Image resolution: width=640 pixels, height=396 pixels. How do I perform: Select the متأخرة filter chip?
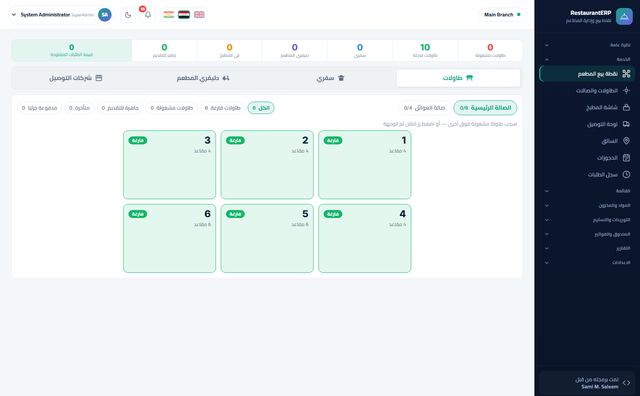click(79, 108)
